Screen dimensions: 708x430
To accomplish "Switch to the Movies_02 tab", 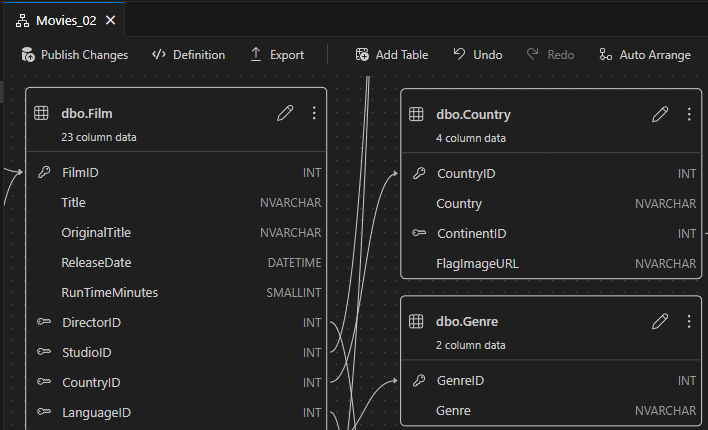I will (66, 20).
